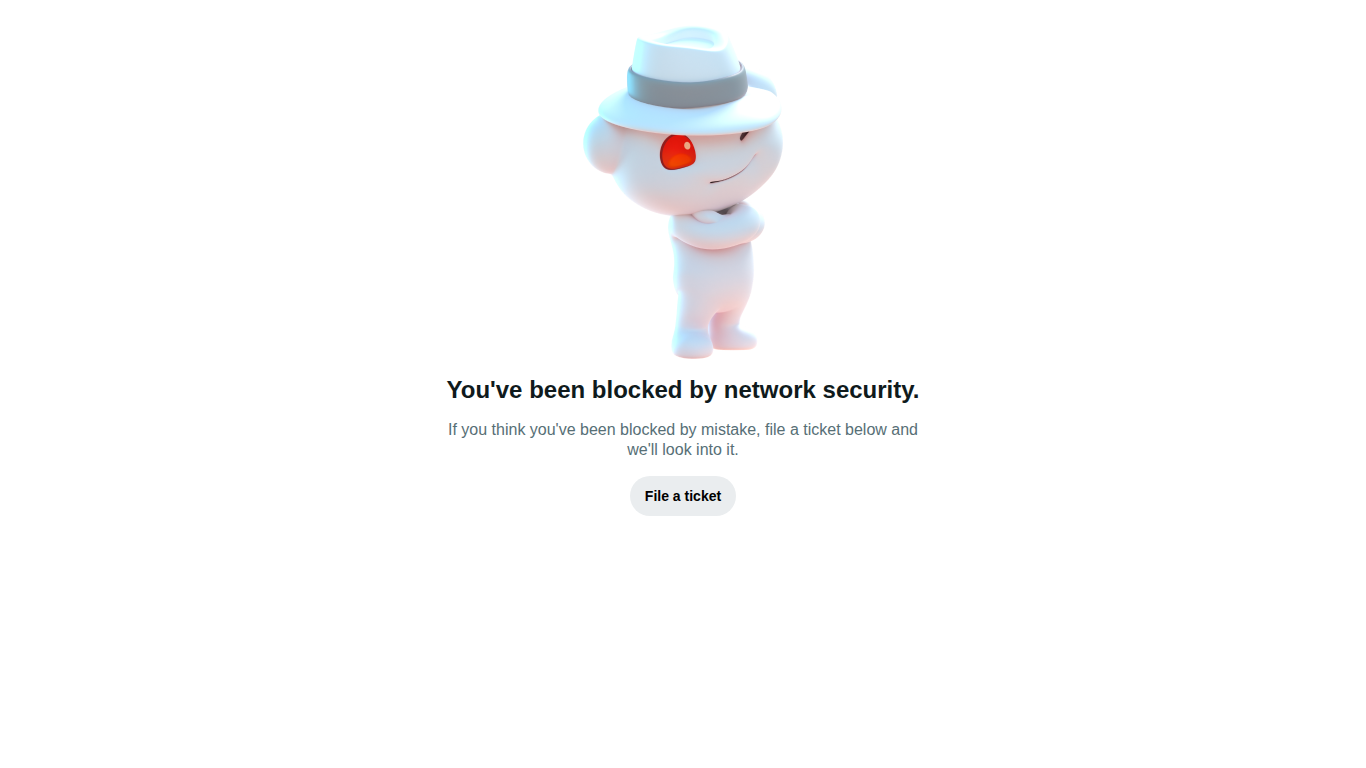Click the mascot's small dark eye
The image size is (1366, 768).
pos(743,136)
